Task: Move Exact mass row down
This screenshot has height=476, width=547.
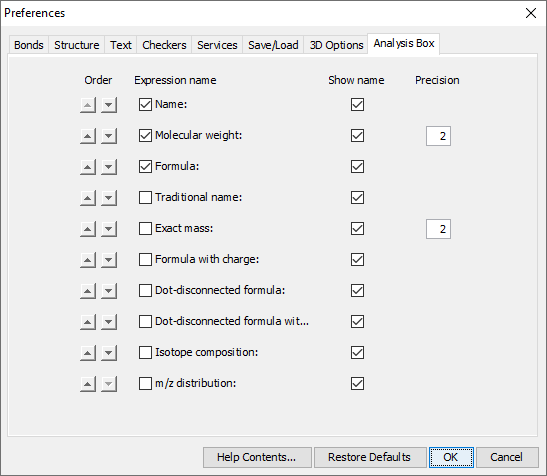Action: [x=109, y=229]
